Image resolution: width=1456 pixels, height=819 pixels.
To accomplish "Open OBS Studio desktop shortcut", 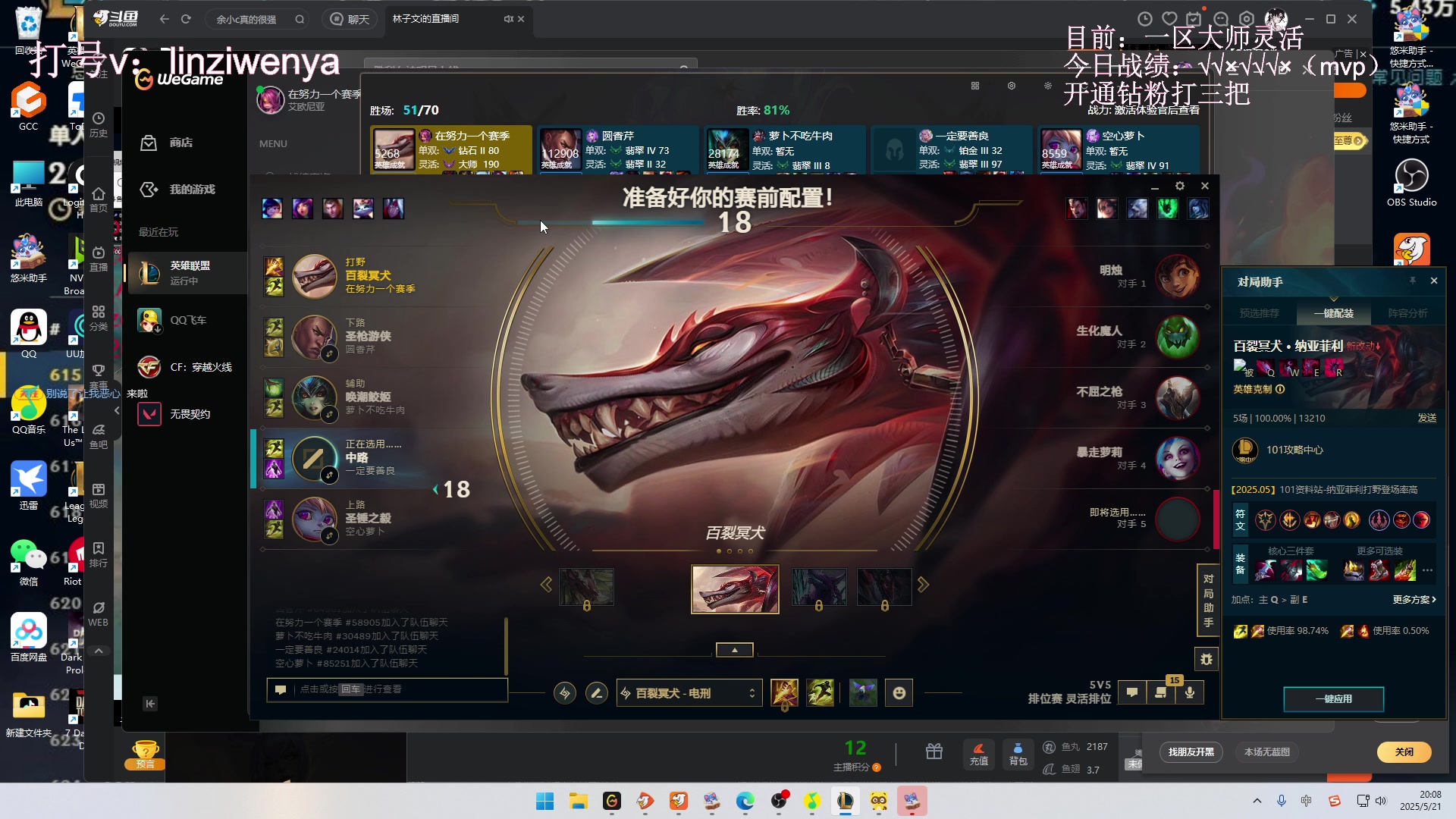I will pyautogui.click(x=1412, y=184).
